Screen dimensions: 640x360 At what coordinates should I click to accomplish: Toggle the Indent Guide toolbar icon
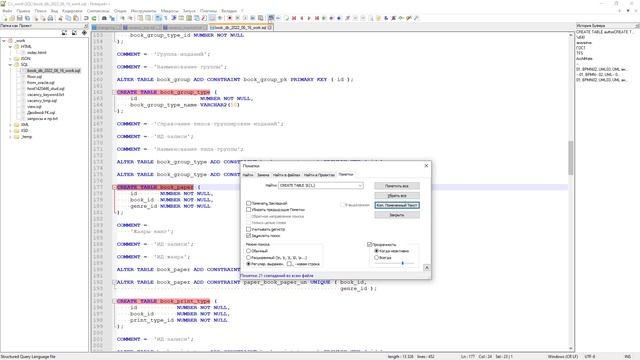[173, 18]
